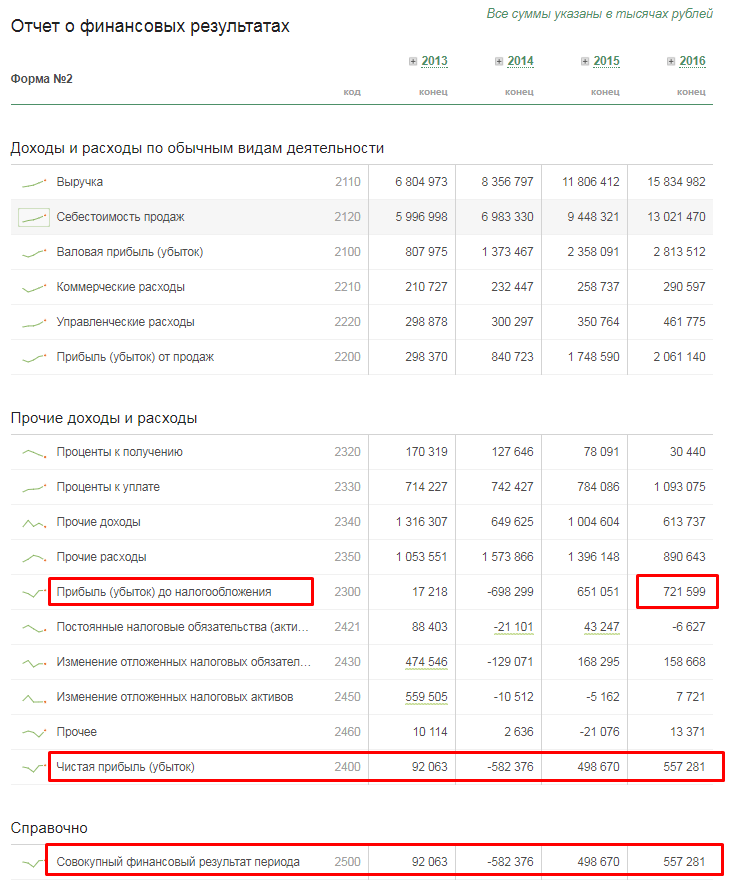
Task: Click the highlighted chart icon for Себестоимость продаж
Action: (x=34, y=217)
